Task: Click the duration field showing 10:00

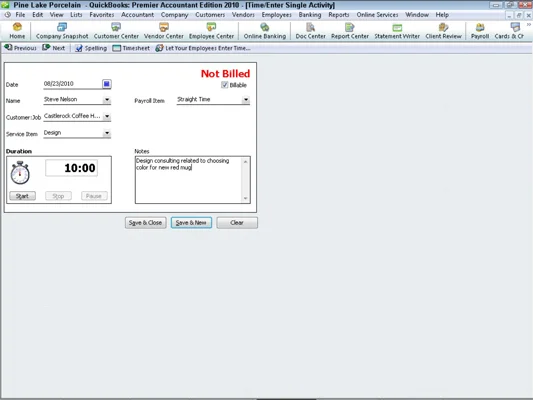Action: [x=71, y=168]
